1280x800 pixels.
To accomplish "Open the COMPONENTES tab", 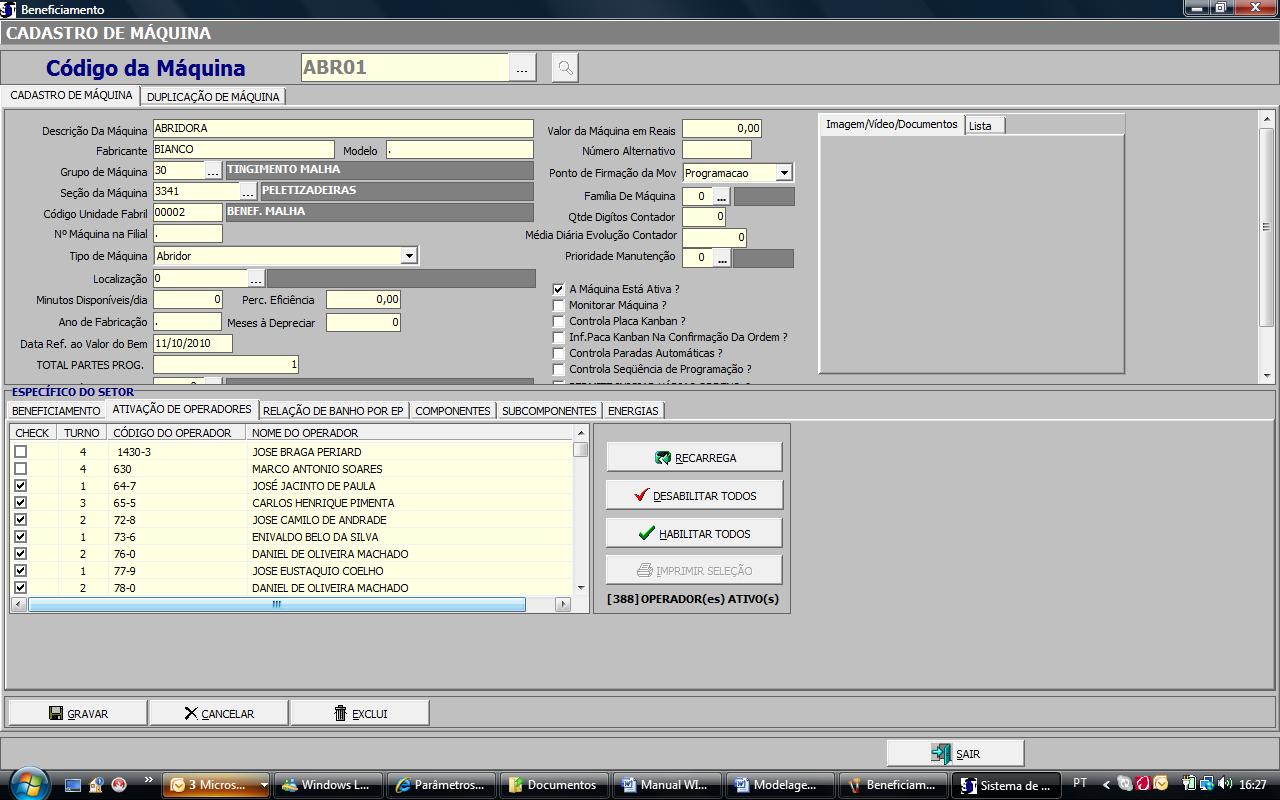I will coord(452,411).
